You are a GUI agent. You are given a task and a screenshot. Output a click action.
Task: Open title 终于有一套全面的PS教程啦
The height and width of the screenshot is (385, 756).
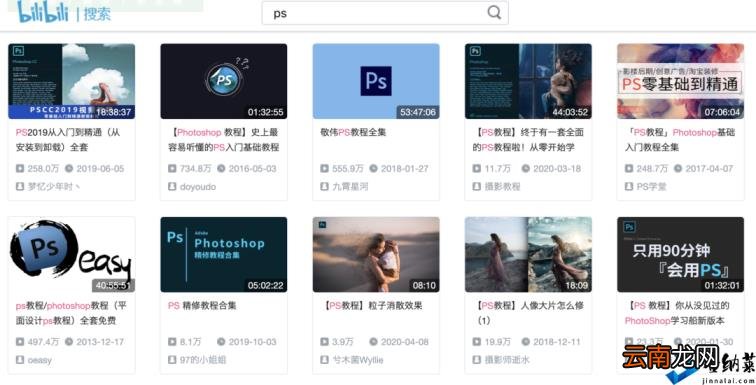pyautogui.click(x=528, y=140)
